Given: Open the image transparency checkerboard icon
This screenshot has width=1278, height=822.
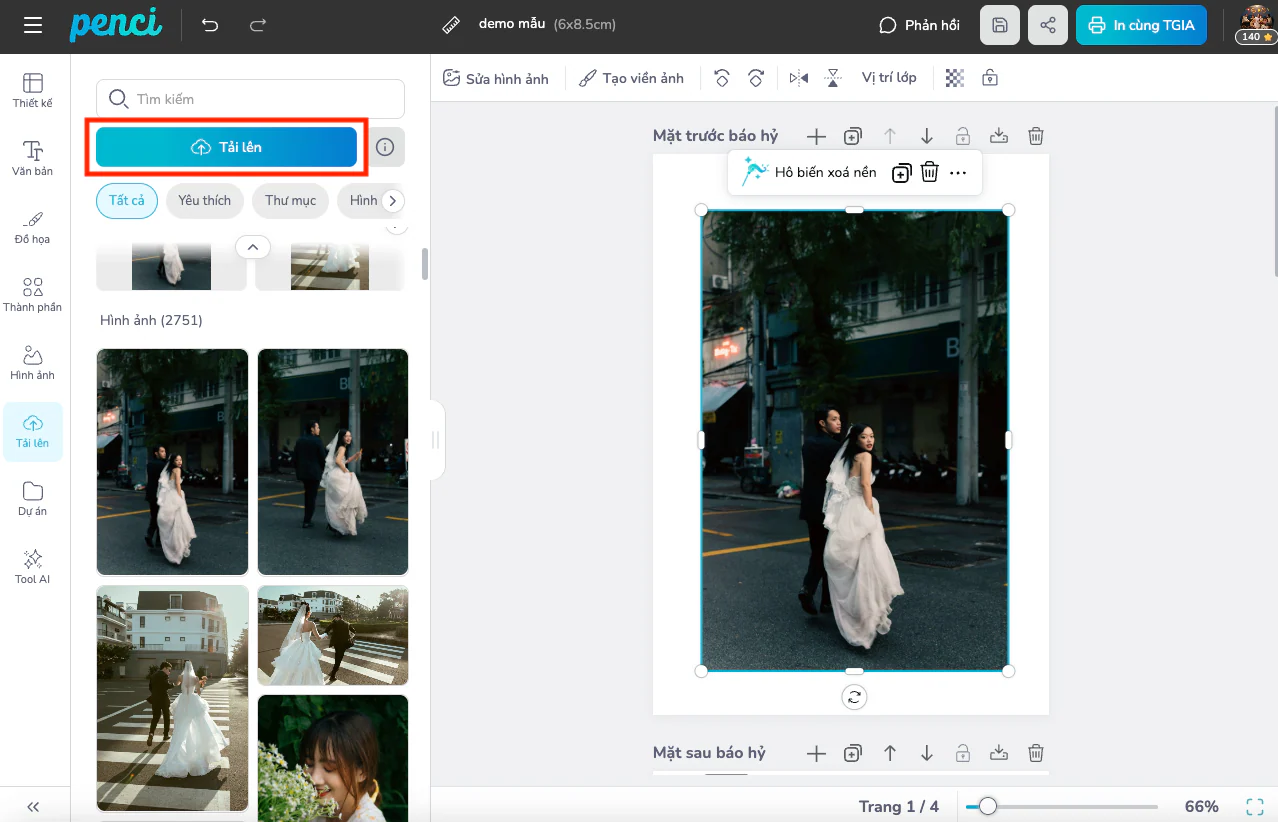Looking at the screenshot, I should point(955,78).
